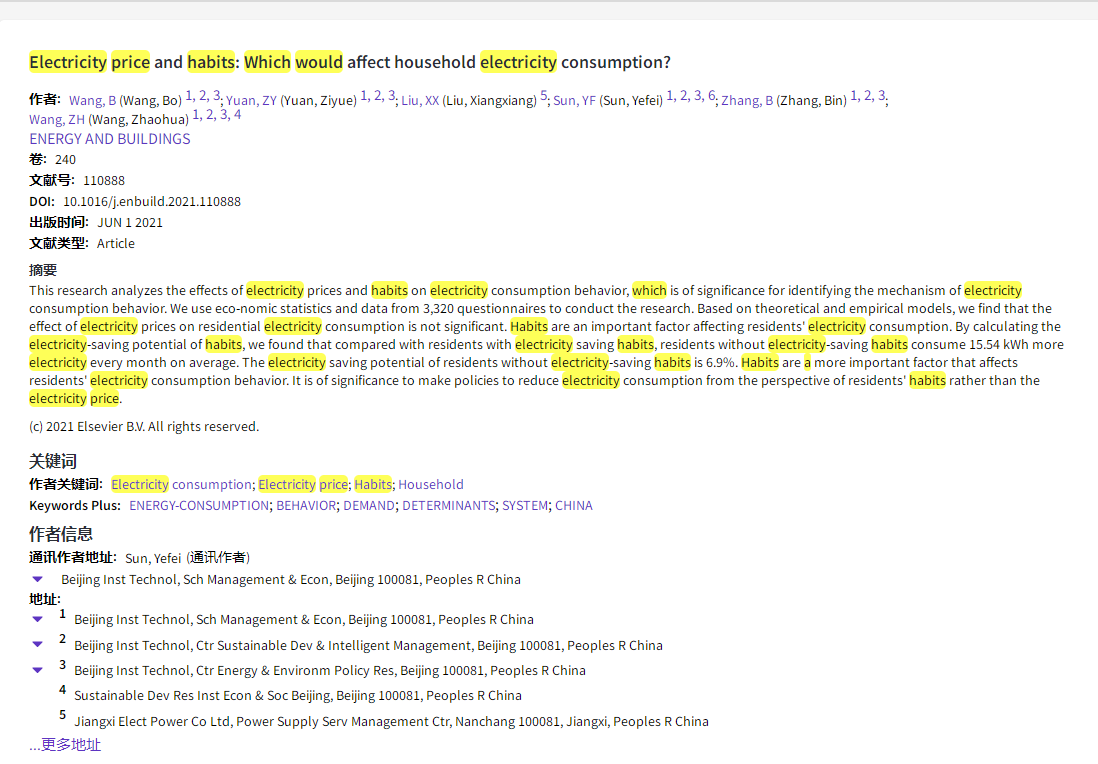Select the Habits author keyword
Viewport: 1098px width, 764px height.
coord(373,485)
